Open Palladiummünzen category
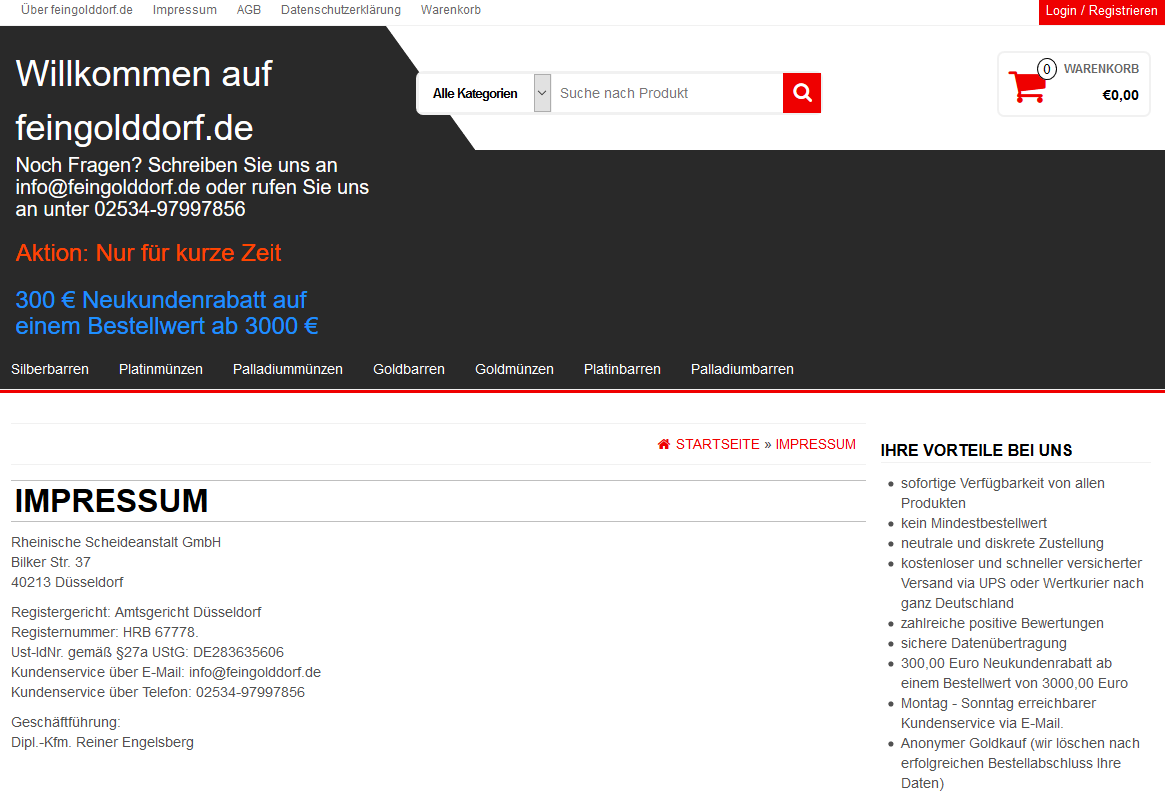The image size is (1165, 799). tap(288, 369)
